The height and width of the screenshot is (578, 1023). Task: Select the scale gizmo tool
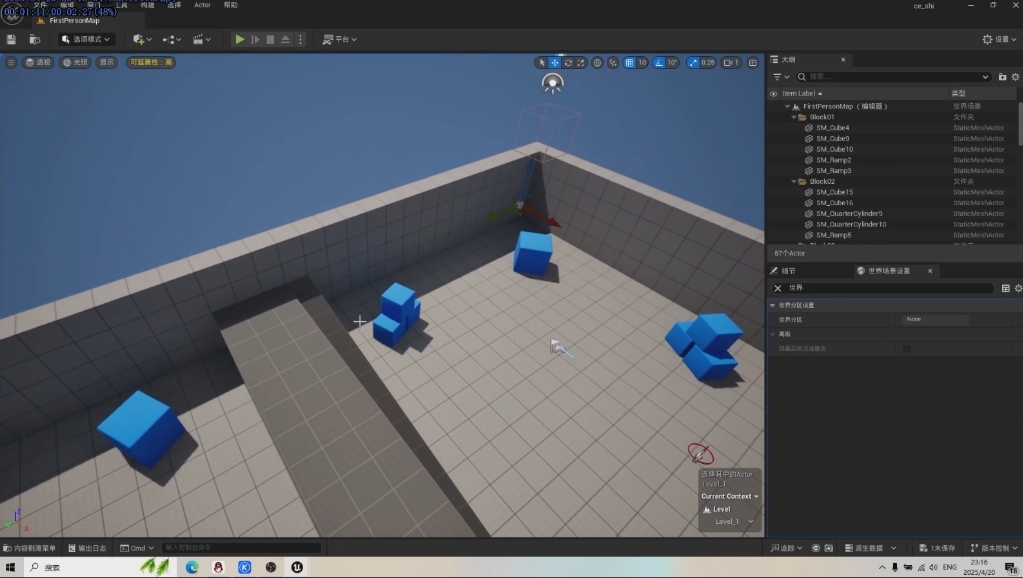pyautogui.click(x=581, y=62)
